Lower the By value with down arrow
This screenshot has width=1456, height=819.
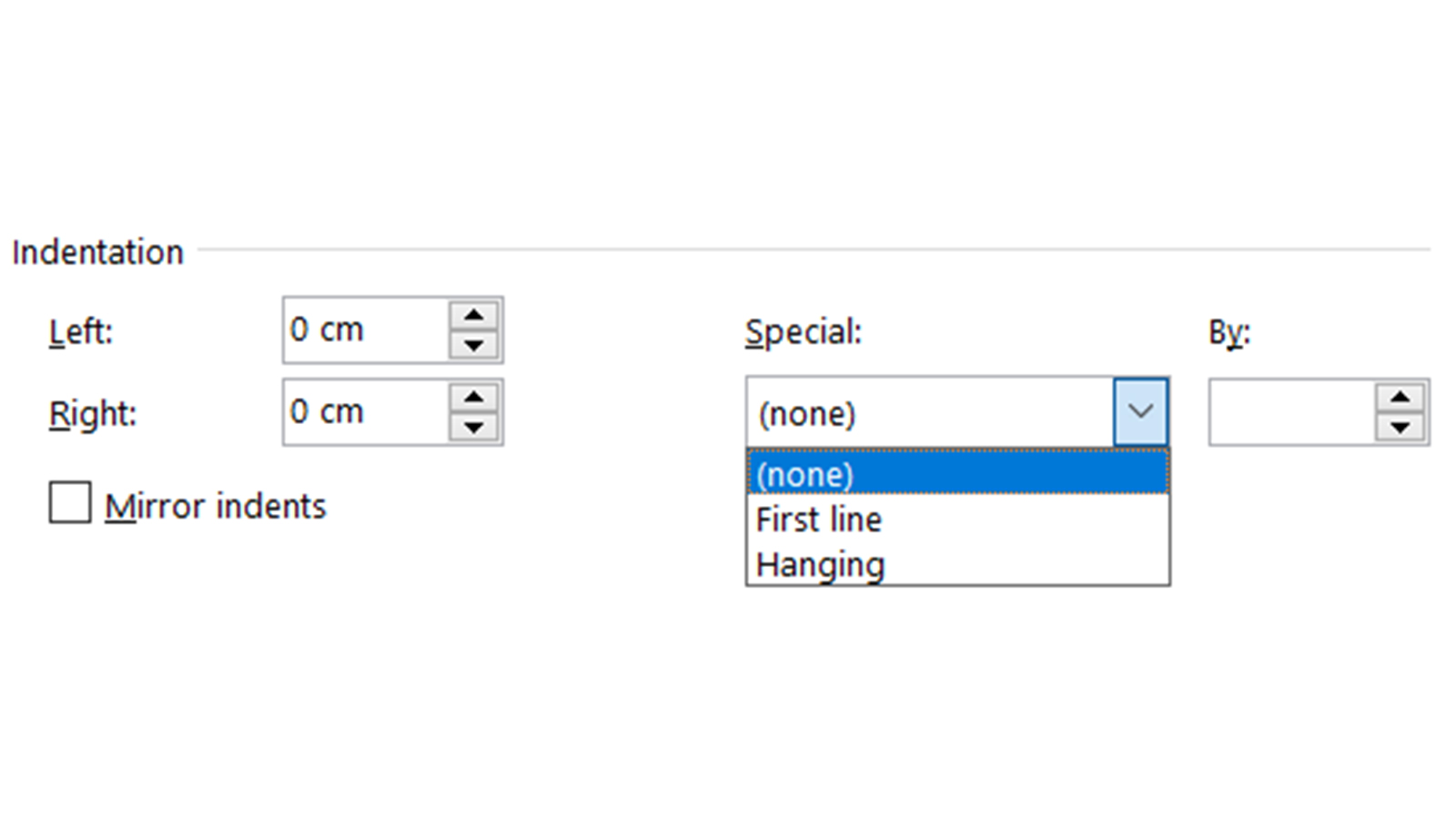(1400, 427)
